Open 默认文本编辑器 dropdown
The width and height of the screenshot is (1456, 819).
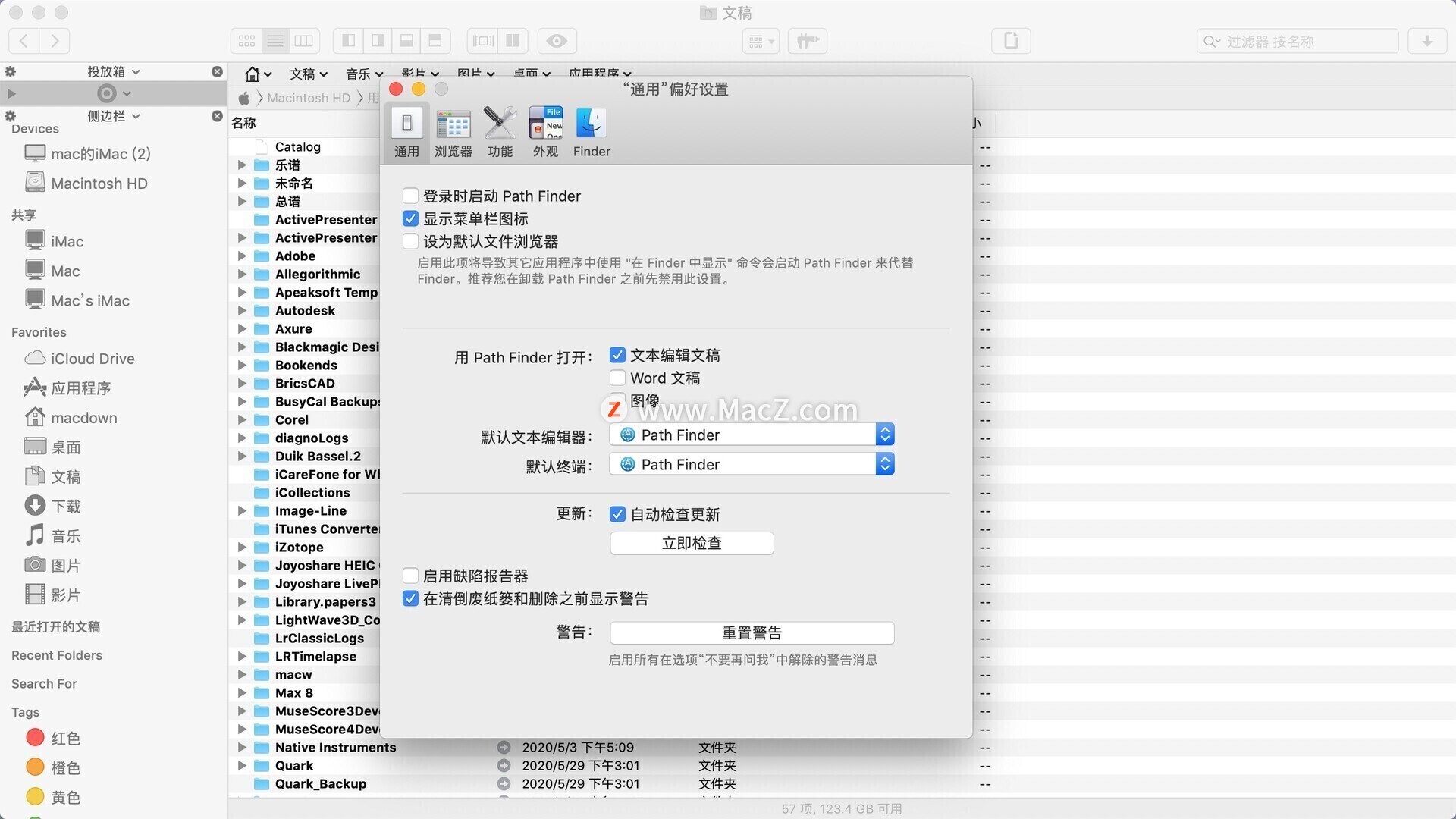pos(752,435)
